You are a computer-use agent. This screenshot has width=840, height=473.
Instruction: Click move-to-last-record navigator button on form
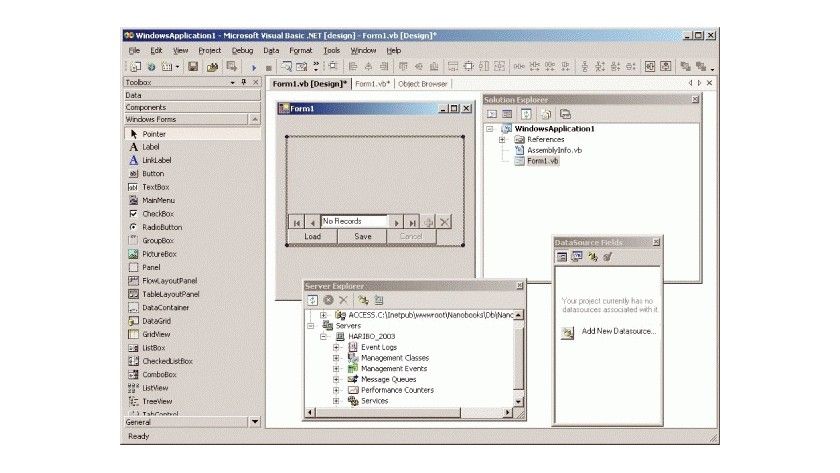pyautogui.click(x=412, y=222)
